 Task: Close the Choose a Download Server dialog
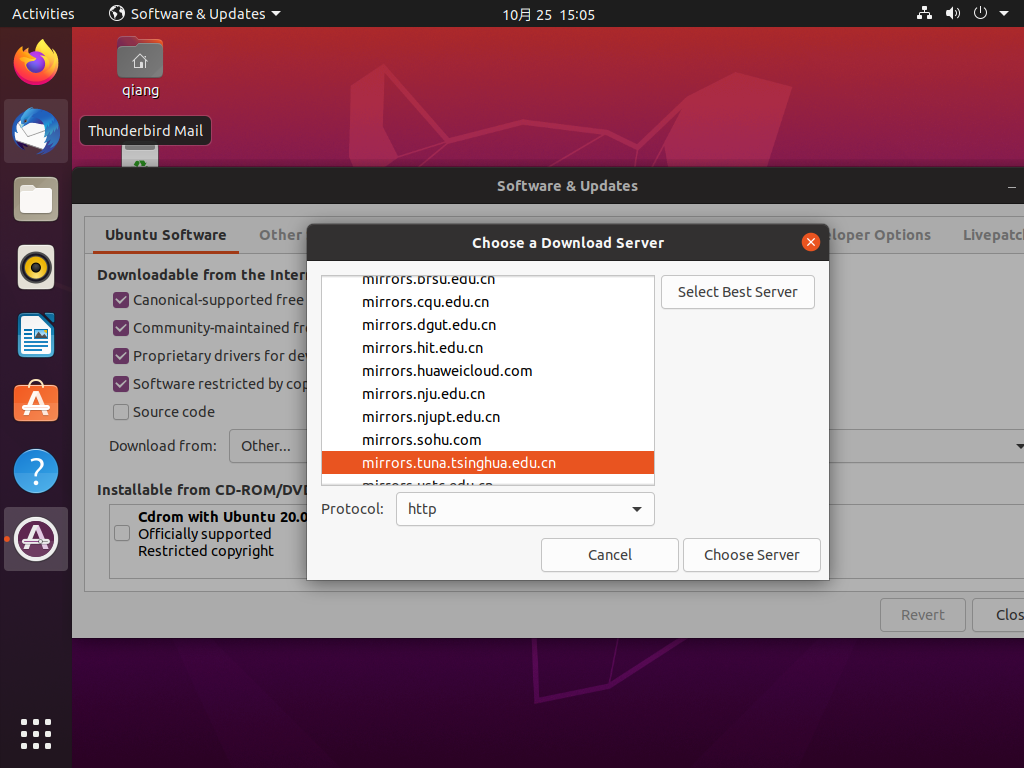(x=811, y=242)
